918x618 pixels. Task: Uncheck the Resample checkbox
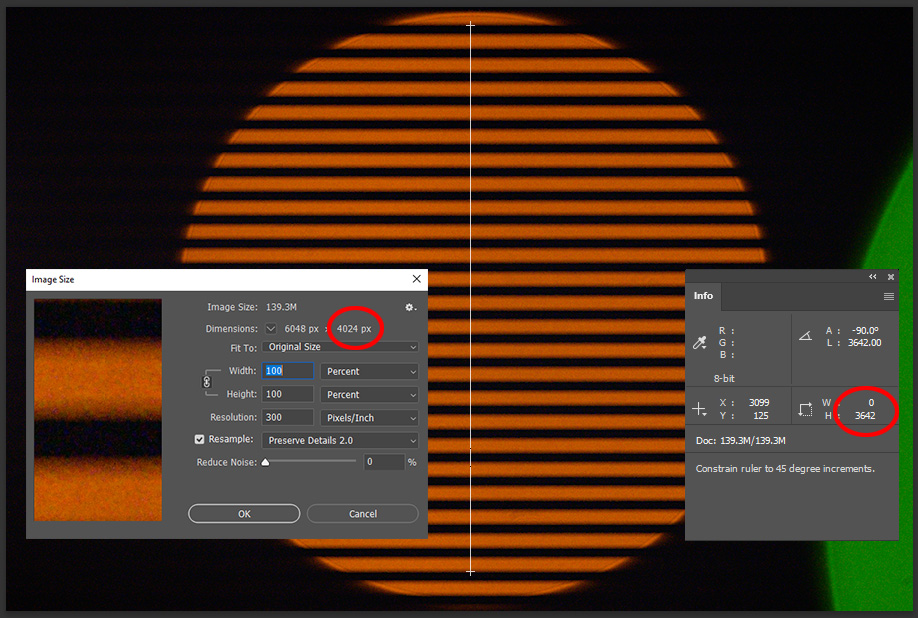click(200, 439)
